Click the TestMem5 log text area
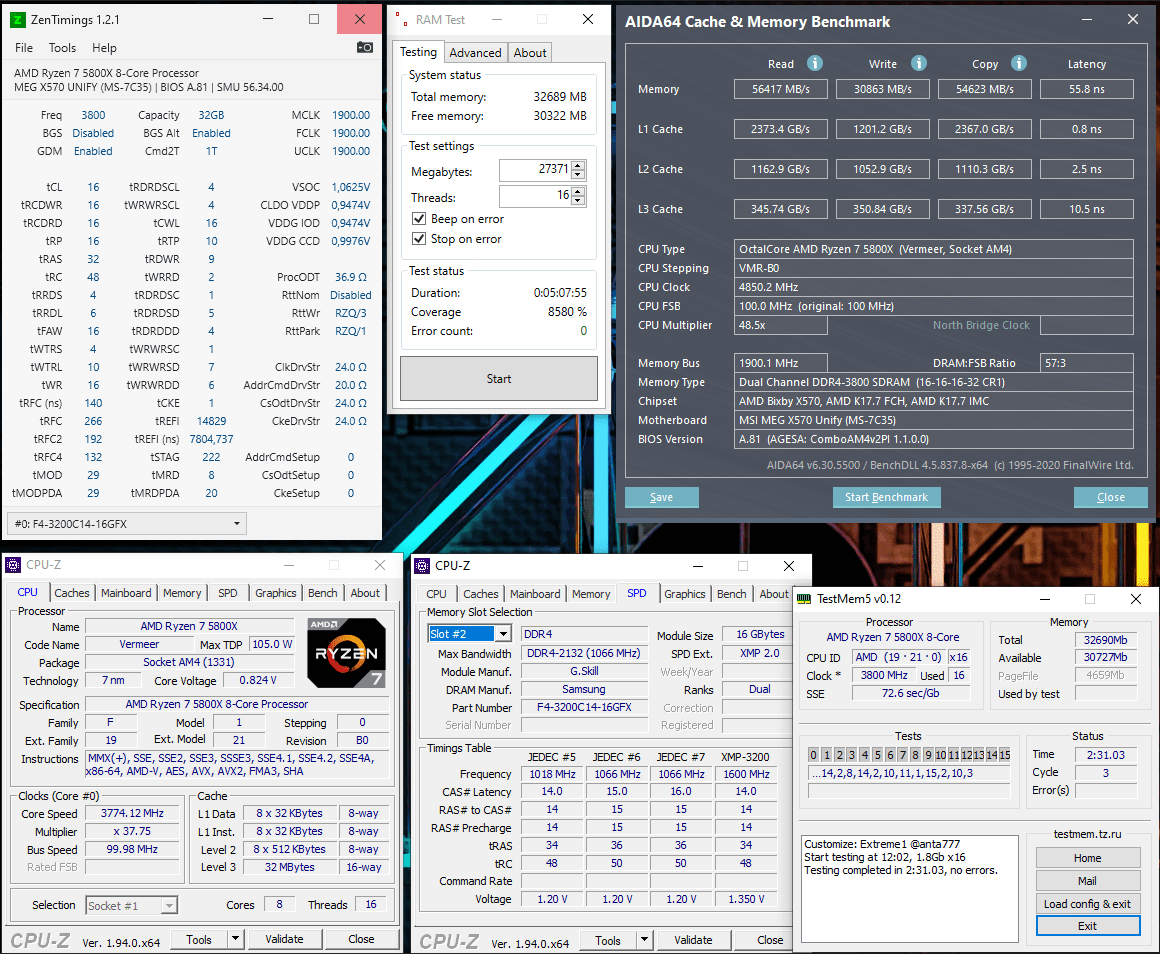The image size is (1160, 954). [909, 889]
